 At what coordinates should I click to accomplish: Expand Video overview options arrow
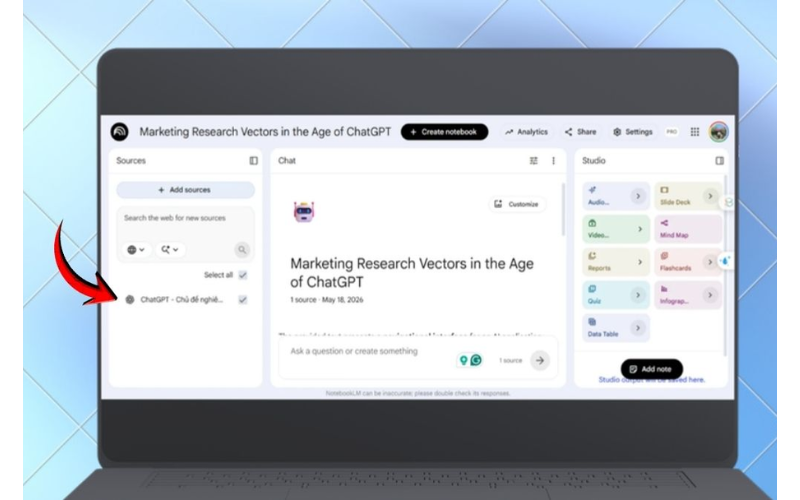tap(639, 229)
